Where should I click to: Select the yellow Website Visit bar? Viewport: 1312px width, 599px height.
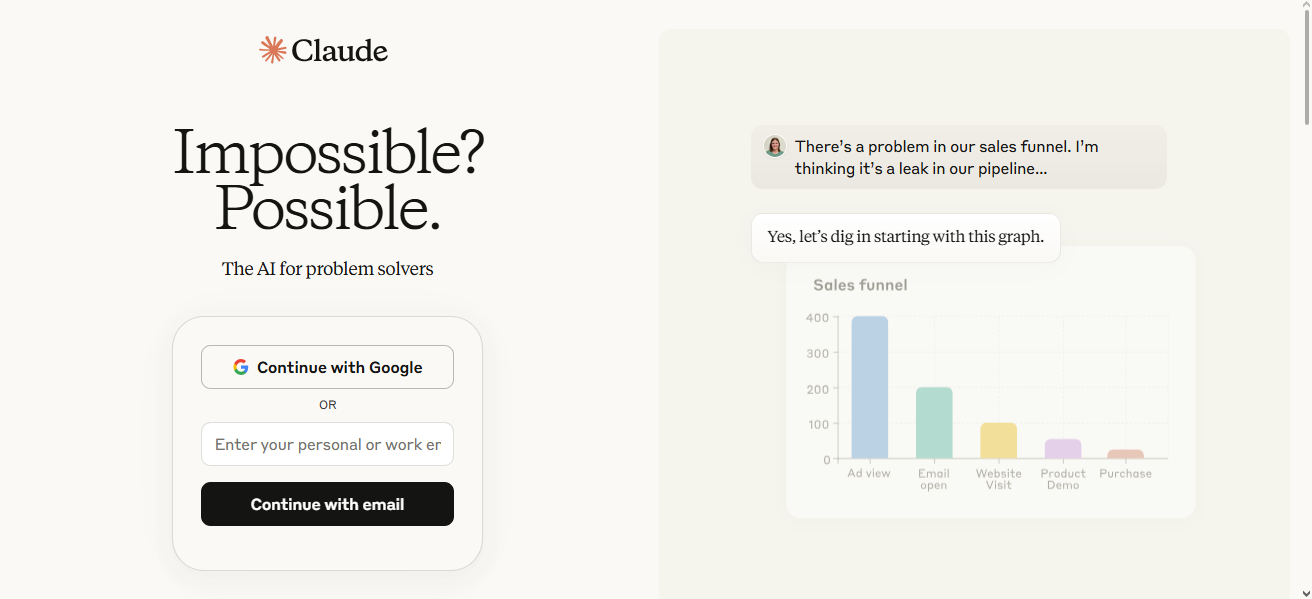tap(998, 441)
